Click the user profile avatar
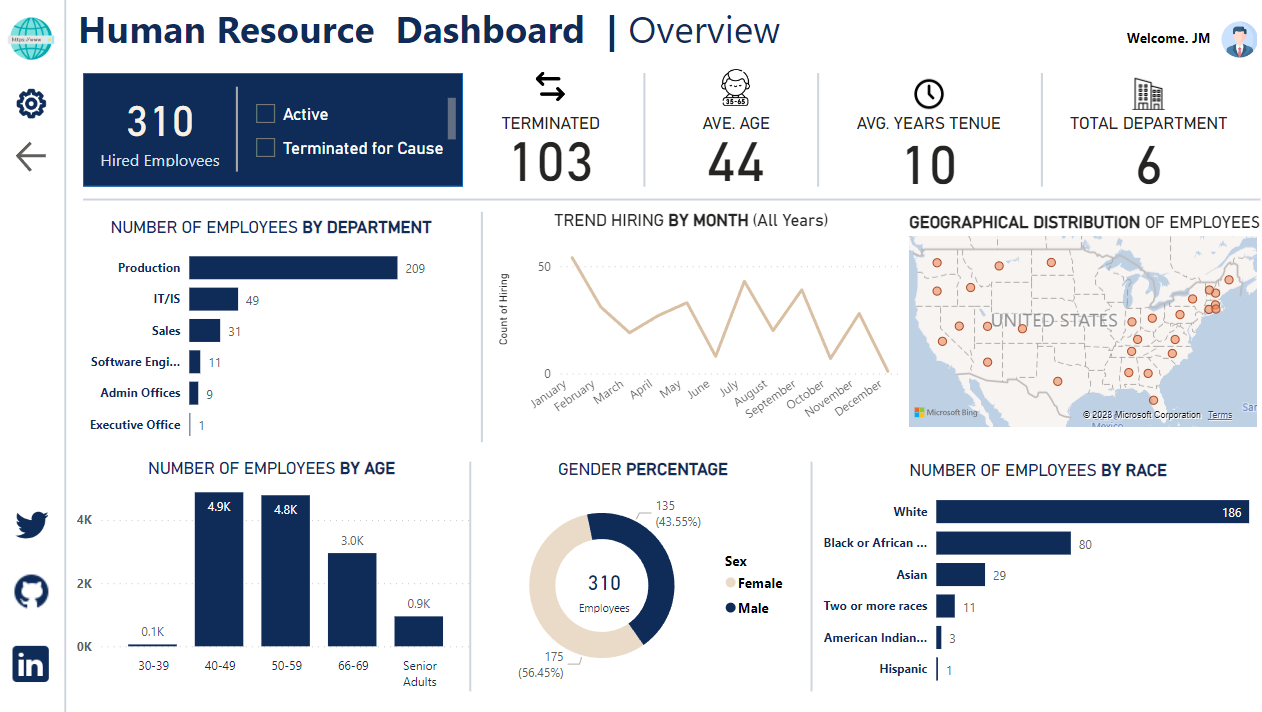Image resolution: width=1262 pixels, height=712 pixels. (x=1239, y=40)
